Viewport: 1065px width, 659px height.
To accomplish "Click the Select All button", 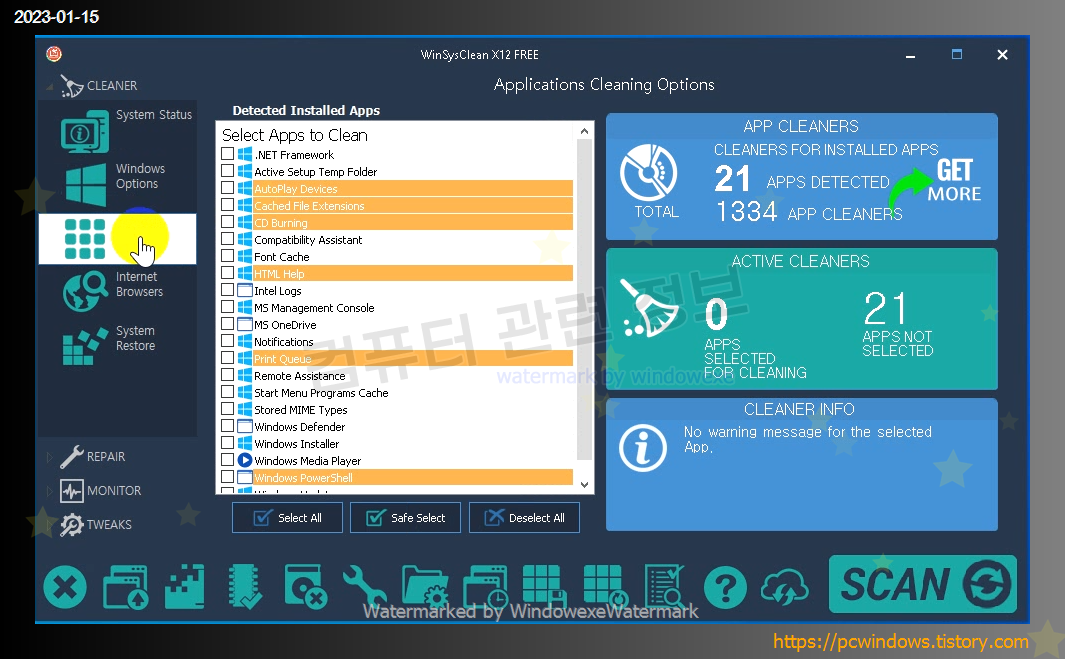I will click(x=287, y=518).
